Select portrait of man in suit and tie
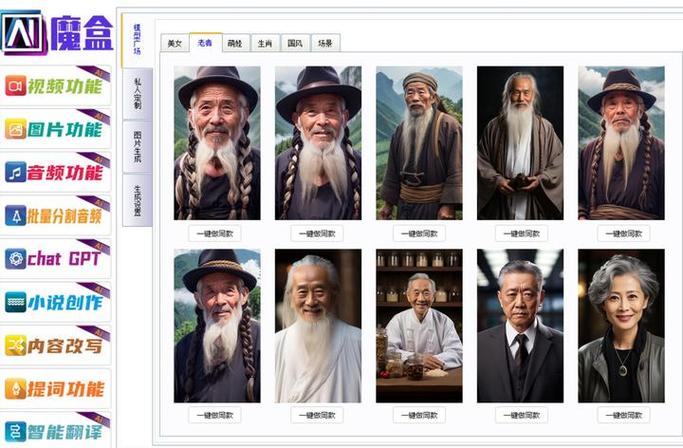The height and width of the screenshot is (448, 683). pos(520,326)
